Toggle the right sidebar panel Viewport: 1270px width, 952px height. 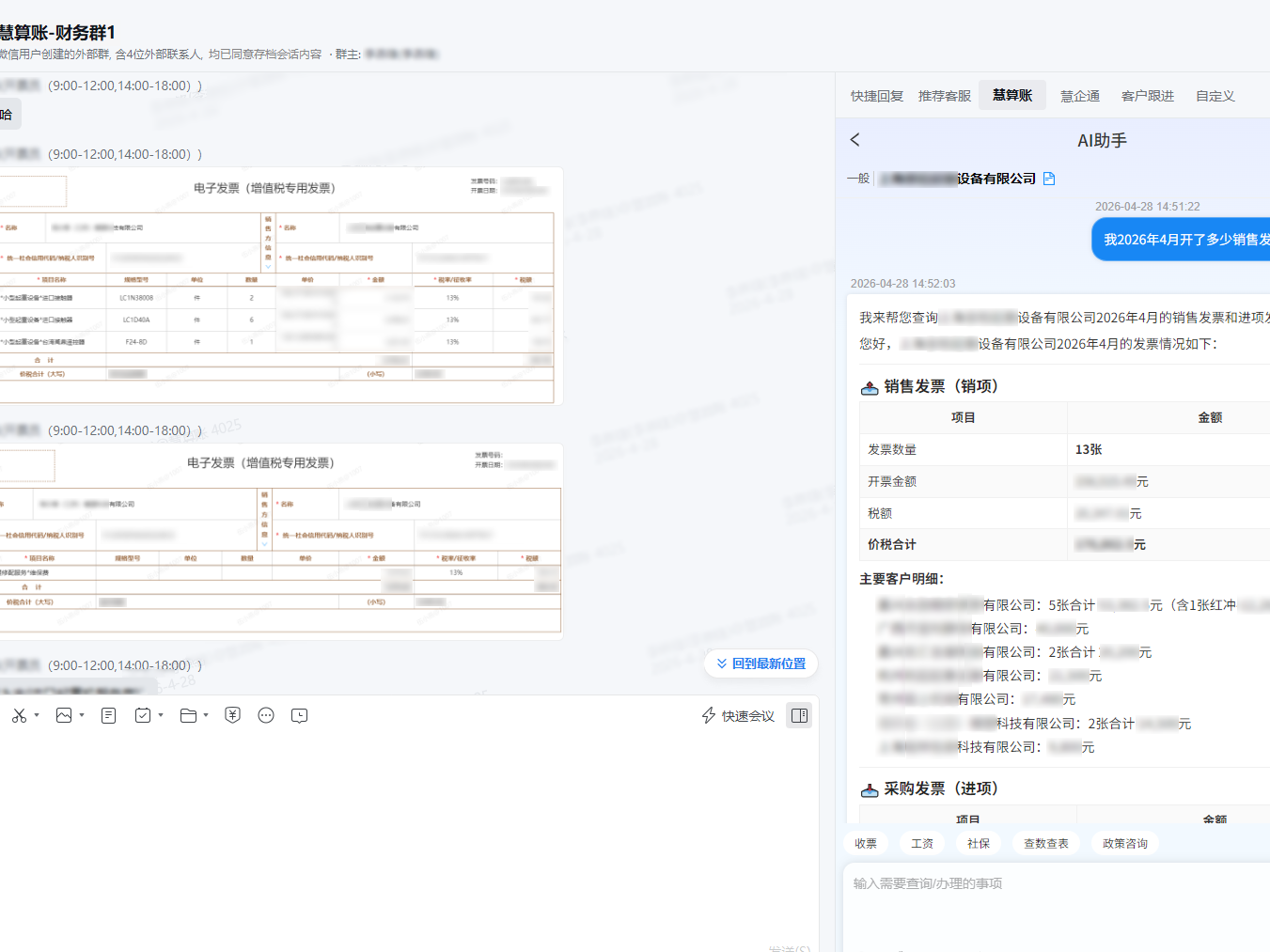pyautogui.click(x=799, y=716)
